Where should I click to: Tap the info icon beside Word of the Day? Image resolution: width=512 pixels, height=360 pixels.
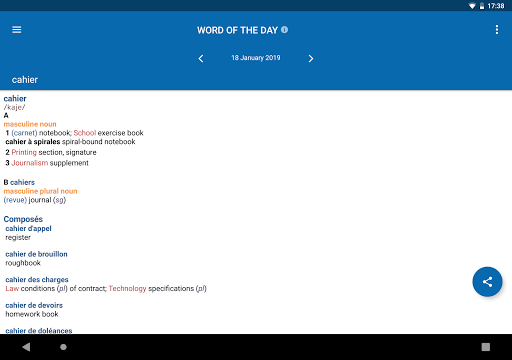click(284, 30)
